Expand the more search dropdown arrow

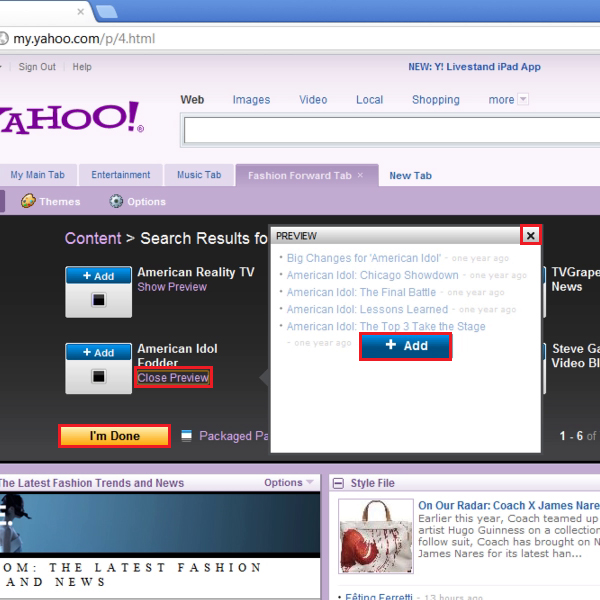tap(523, 99)
